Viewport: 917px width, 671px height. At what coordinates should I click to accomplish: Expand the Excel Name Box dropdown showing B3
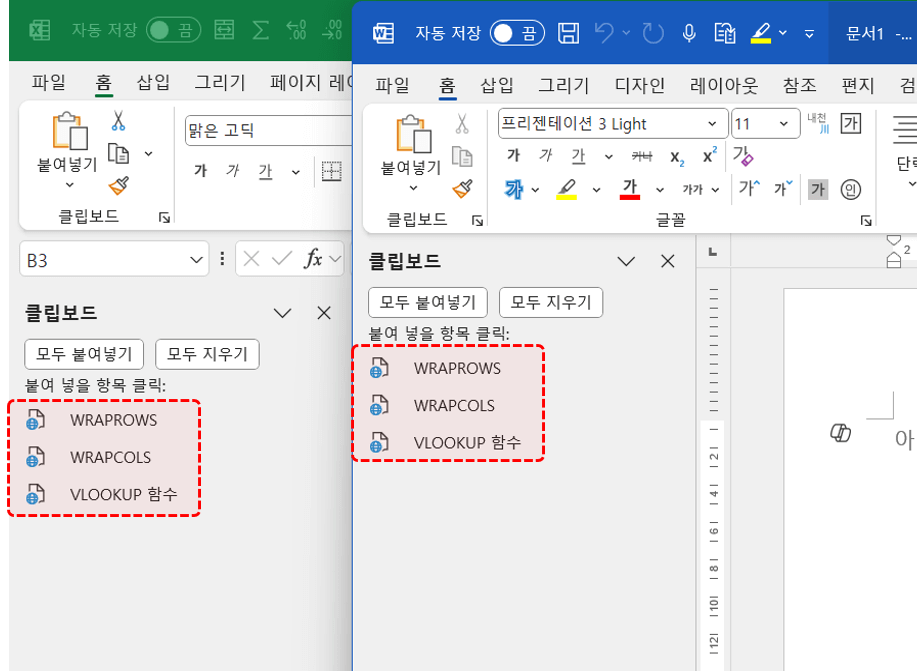tap(197, 260)
